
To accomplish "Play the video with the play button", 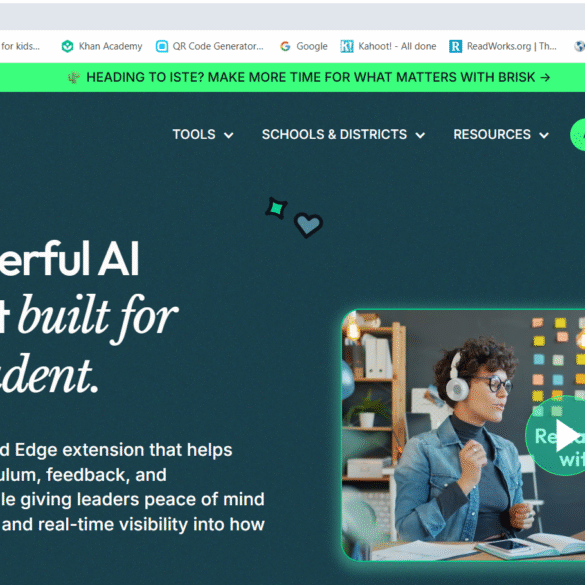I will tap(568, 435).
